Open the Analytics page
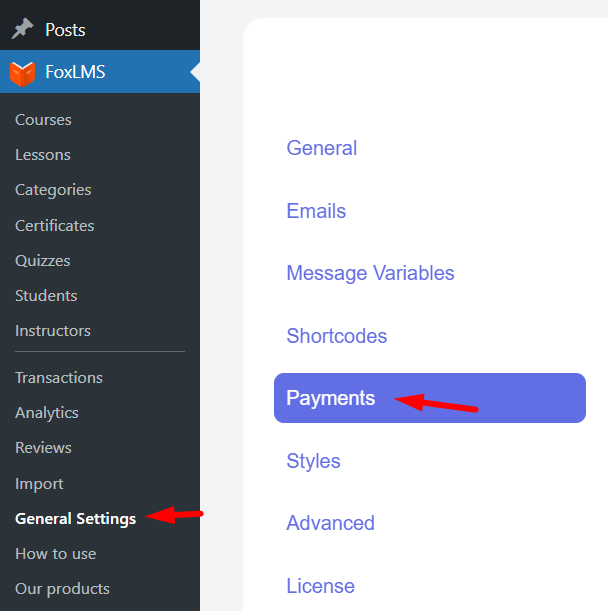This screenshot has width=608, height=611. pos(47,413)
